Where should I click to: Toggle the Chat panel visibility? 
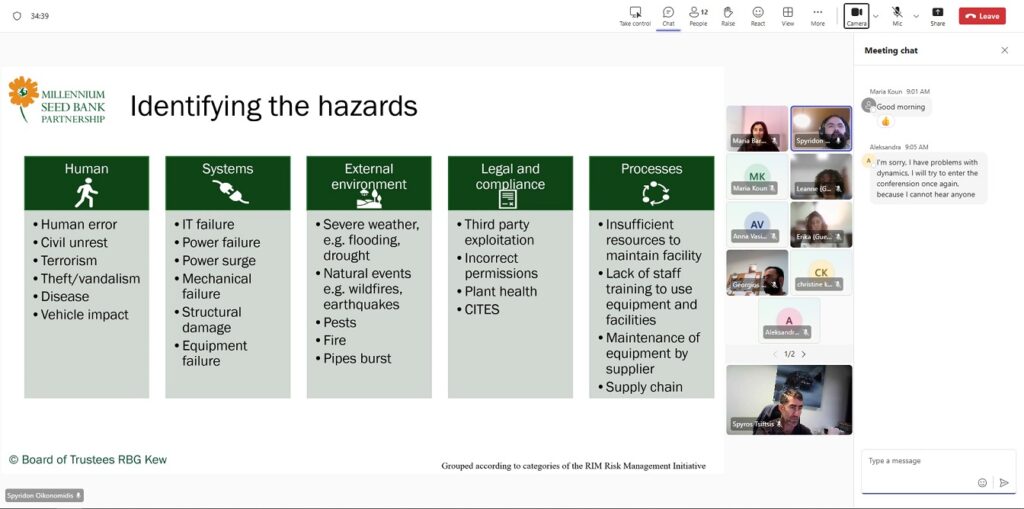668,13
